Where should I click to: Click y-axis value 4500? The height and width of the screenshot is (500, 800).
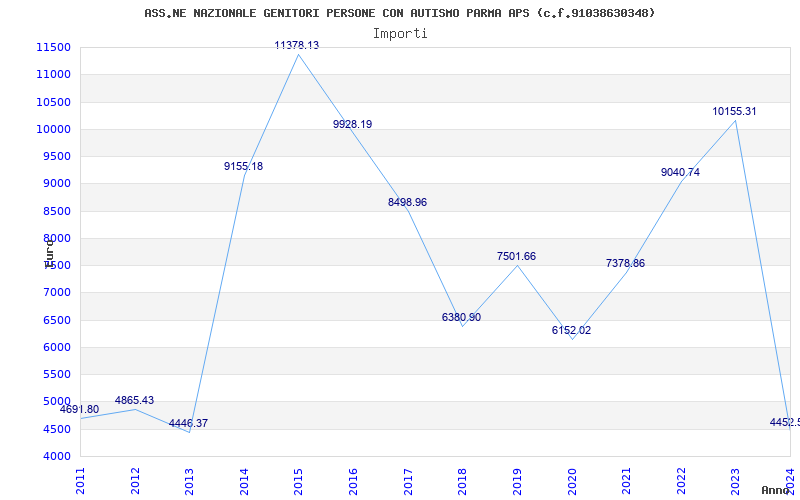[x=56, y=429]
